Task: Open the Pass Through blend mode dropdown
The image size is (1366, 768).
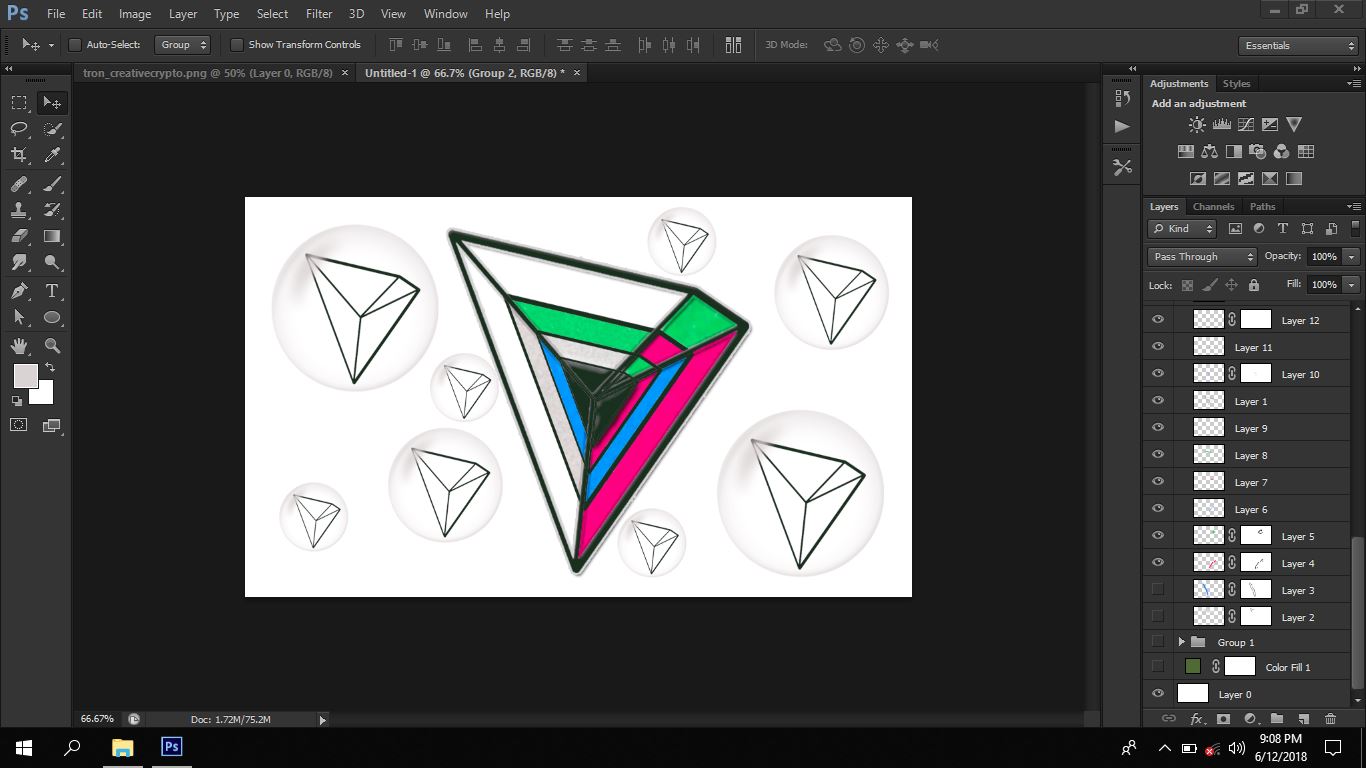Action: pos(1202,257)
